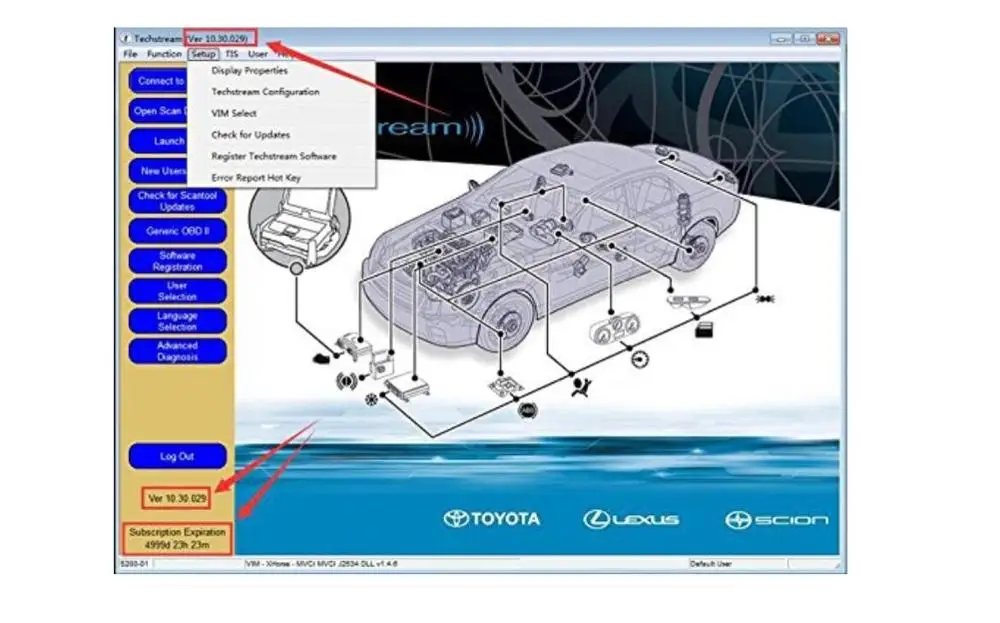Screen dimensions: 1000x623
Task: Start Advanced Diagnosis
Action: 177,351
